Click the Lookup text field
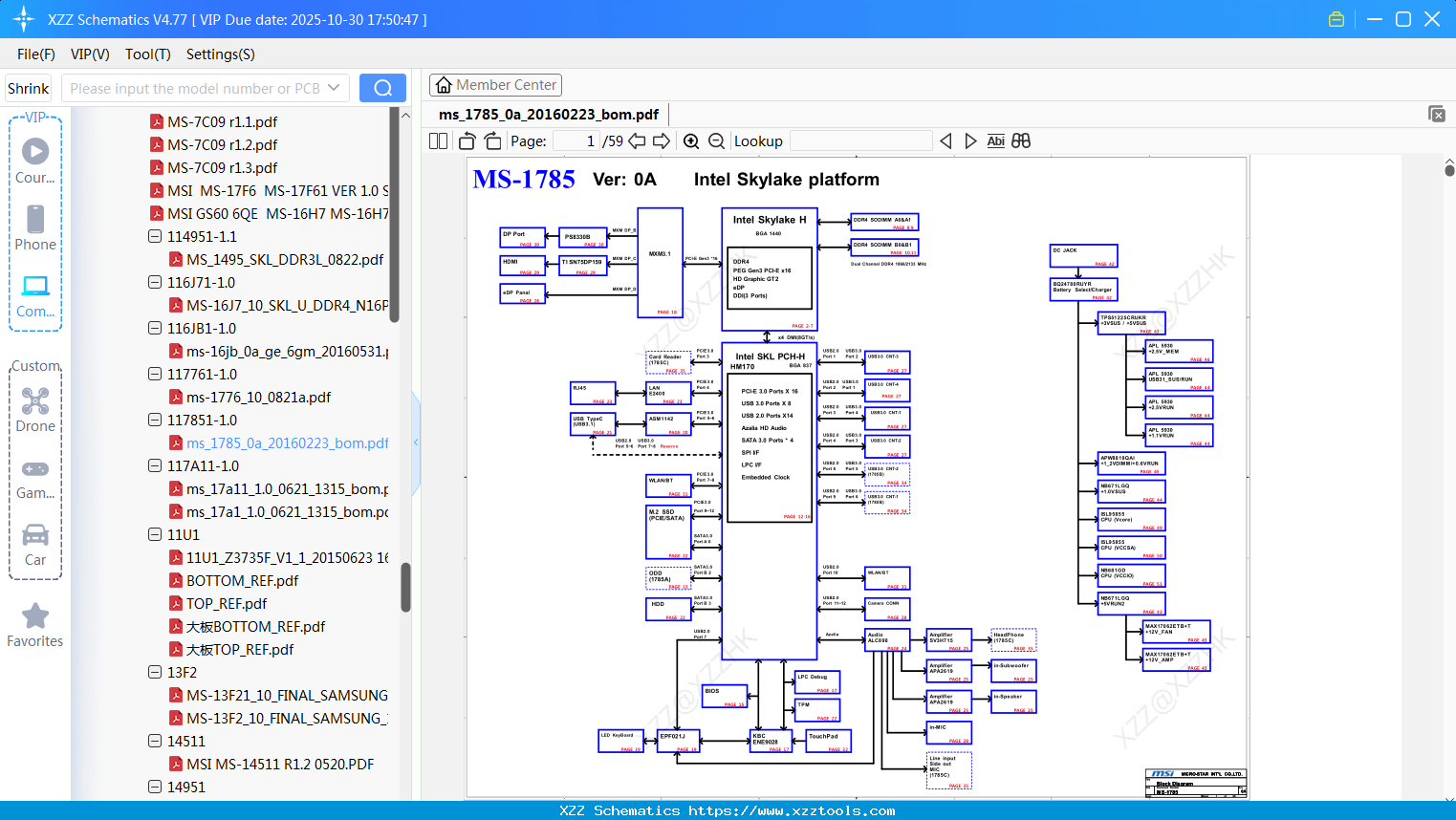The width and height of the screenshot is (1456, 820). click(861, 141)
